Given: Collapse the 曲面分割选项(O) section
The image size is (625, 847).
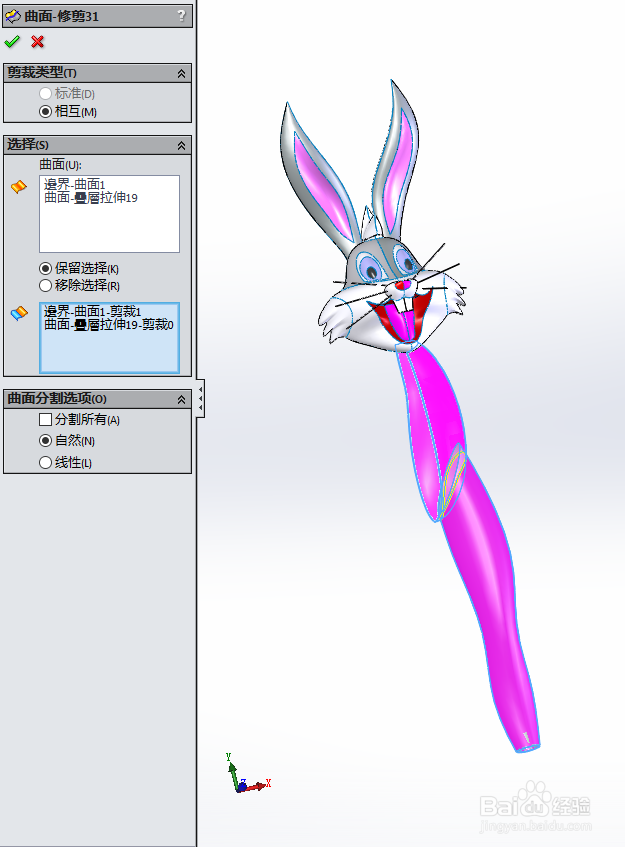Looking at the screenshot, I should pos(182,399).
